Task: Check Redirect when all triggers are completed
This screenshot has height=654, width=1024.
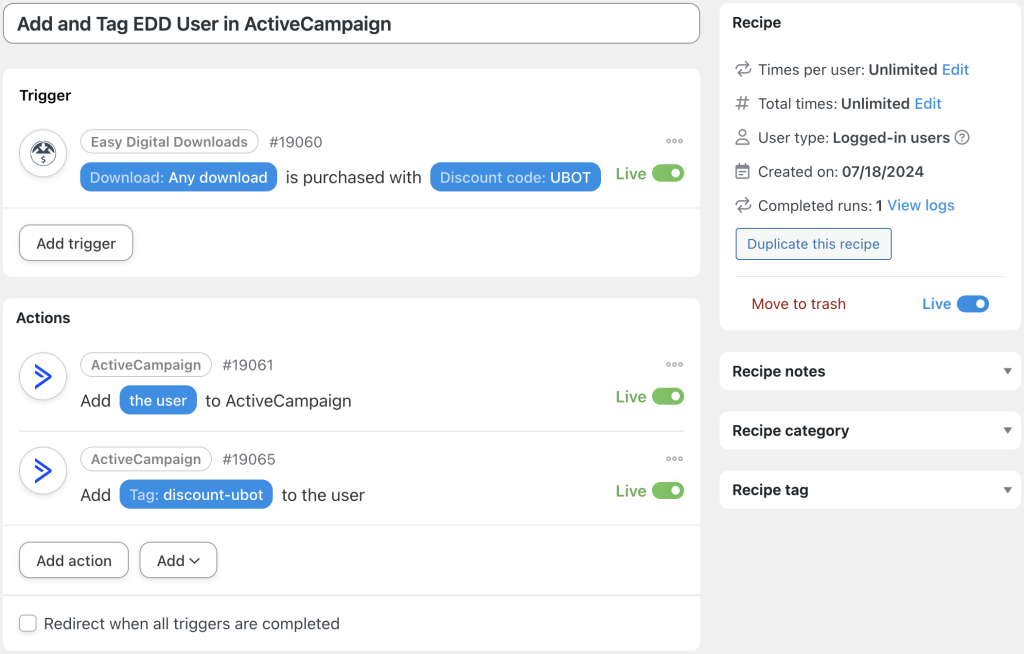Action: pyautogui.click(x=27, y=623)
